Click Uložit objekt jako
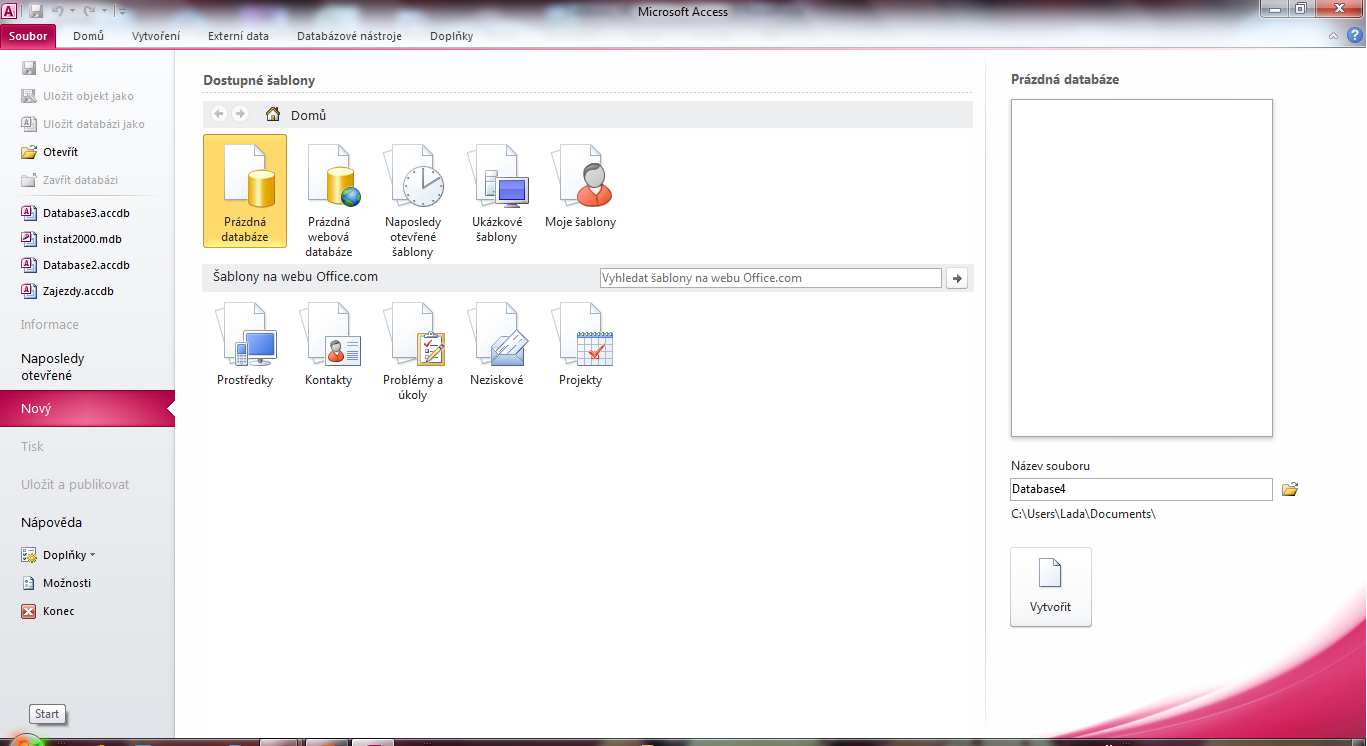Viewport: 1367px width, 746px height. pos(77,96)
